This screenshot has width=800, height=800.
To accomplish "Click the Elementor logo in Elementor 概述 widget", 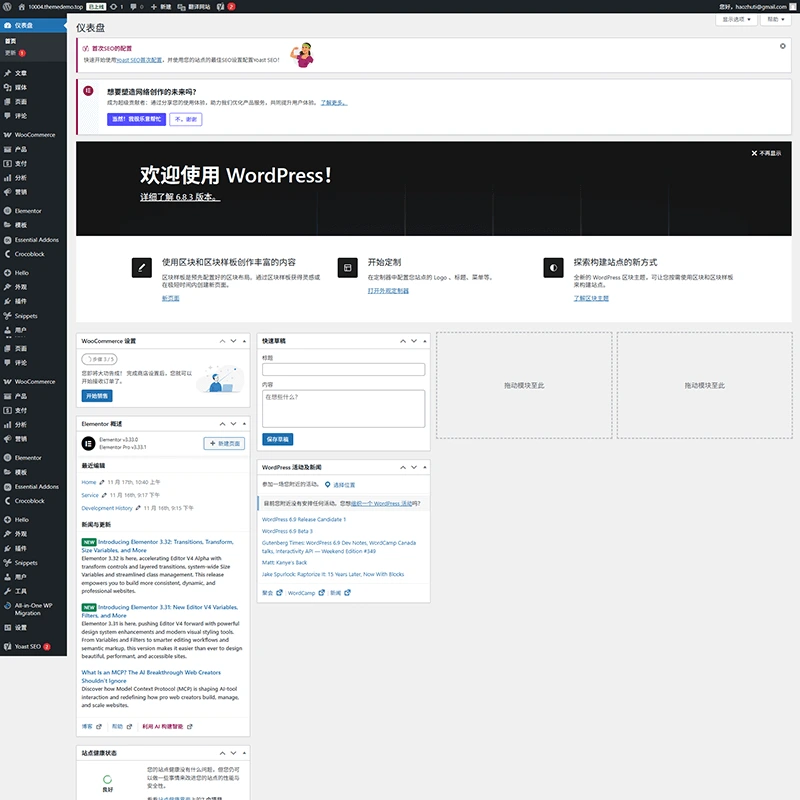I will (x=88, y=443).
